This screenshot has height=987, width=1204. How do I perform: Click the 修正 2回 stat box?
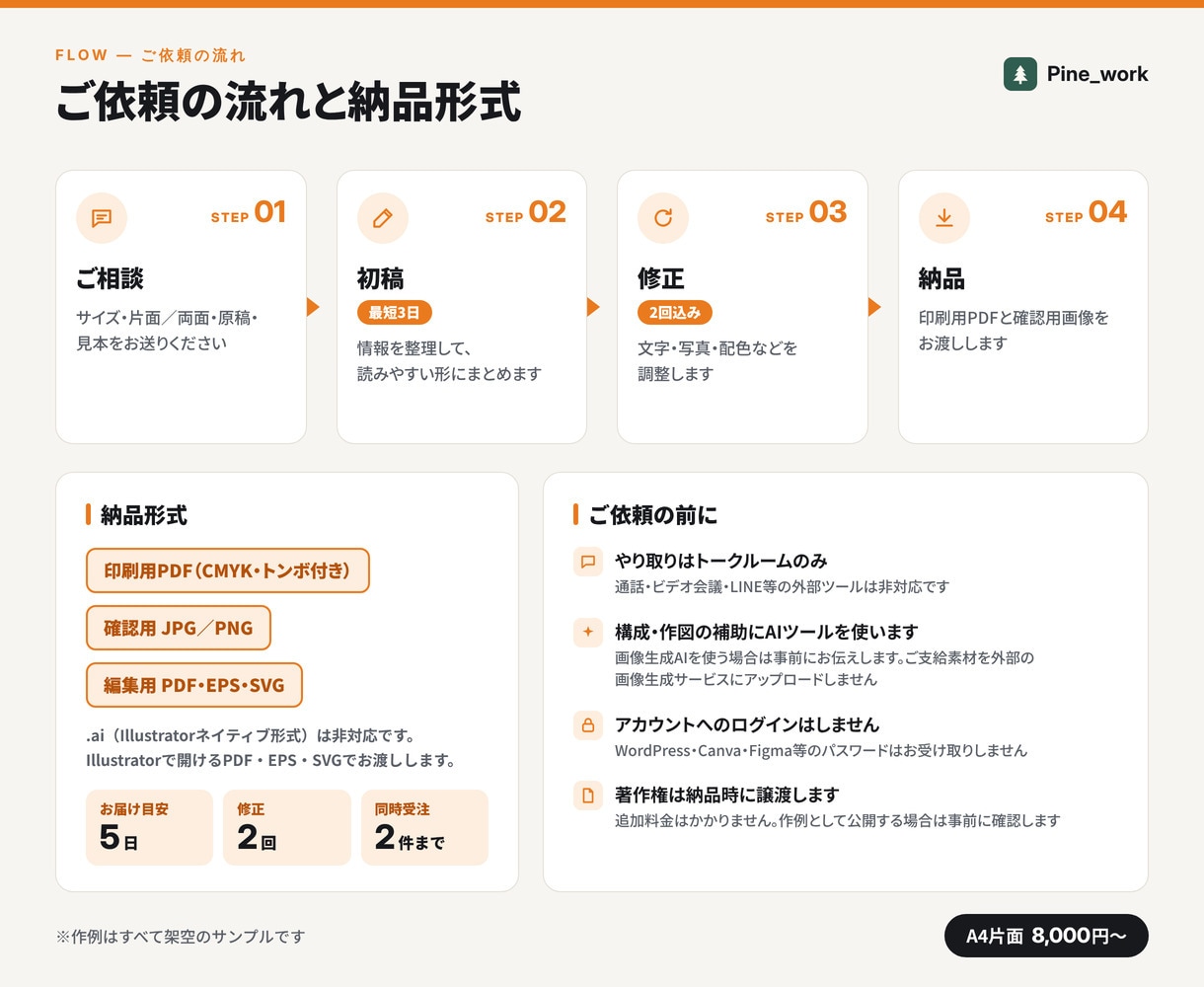287,827
